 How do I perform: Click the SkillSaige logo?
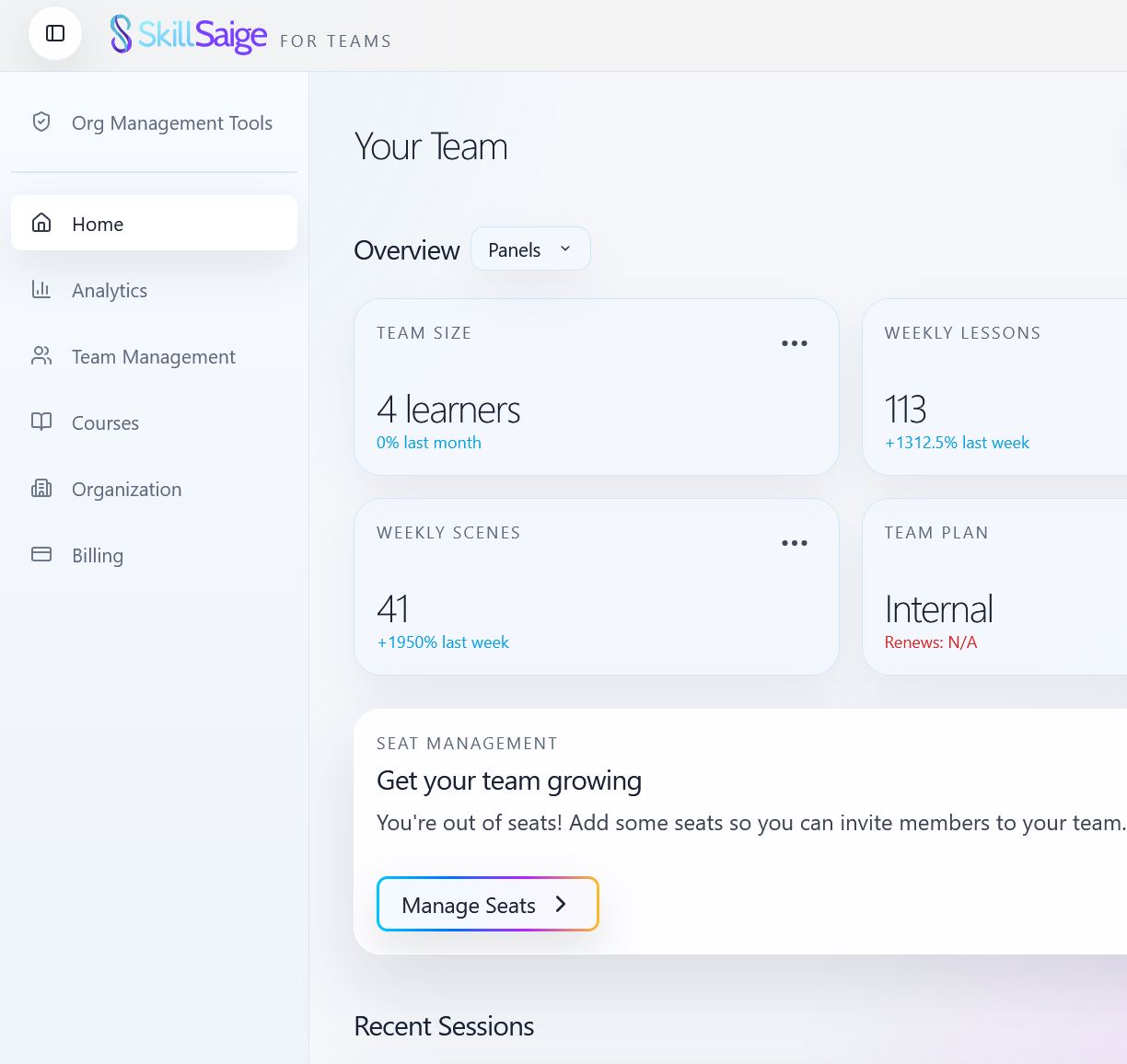[188, 34]
